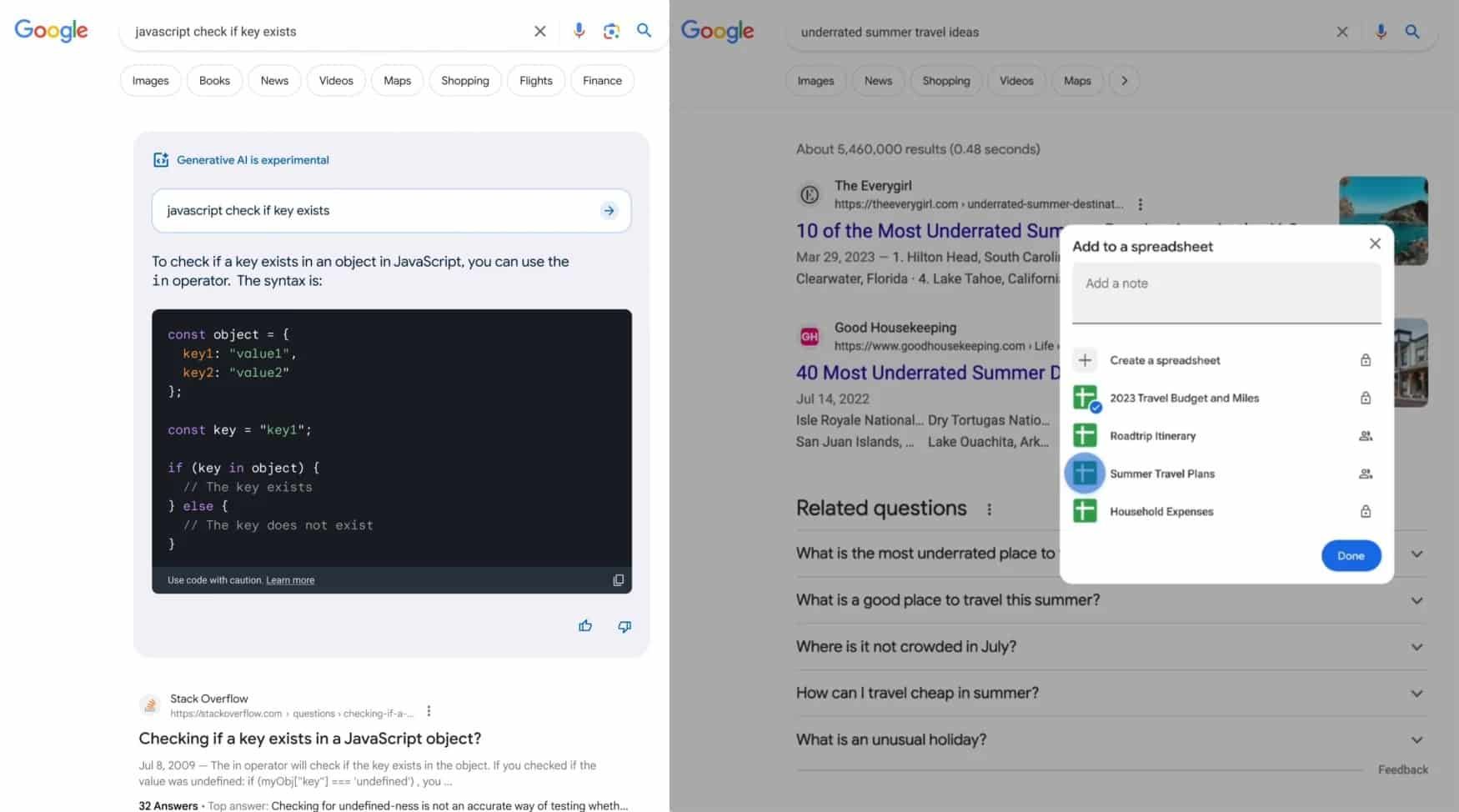Click Google logo in the right window
This screenshot has width=1459, height=812.
coord(717,32)
